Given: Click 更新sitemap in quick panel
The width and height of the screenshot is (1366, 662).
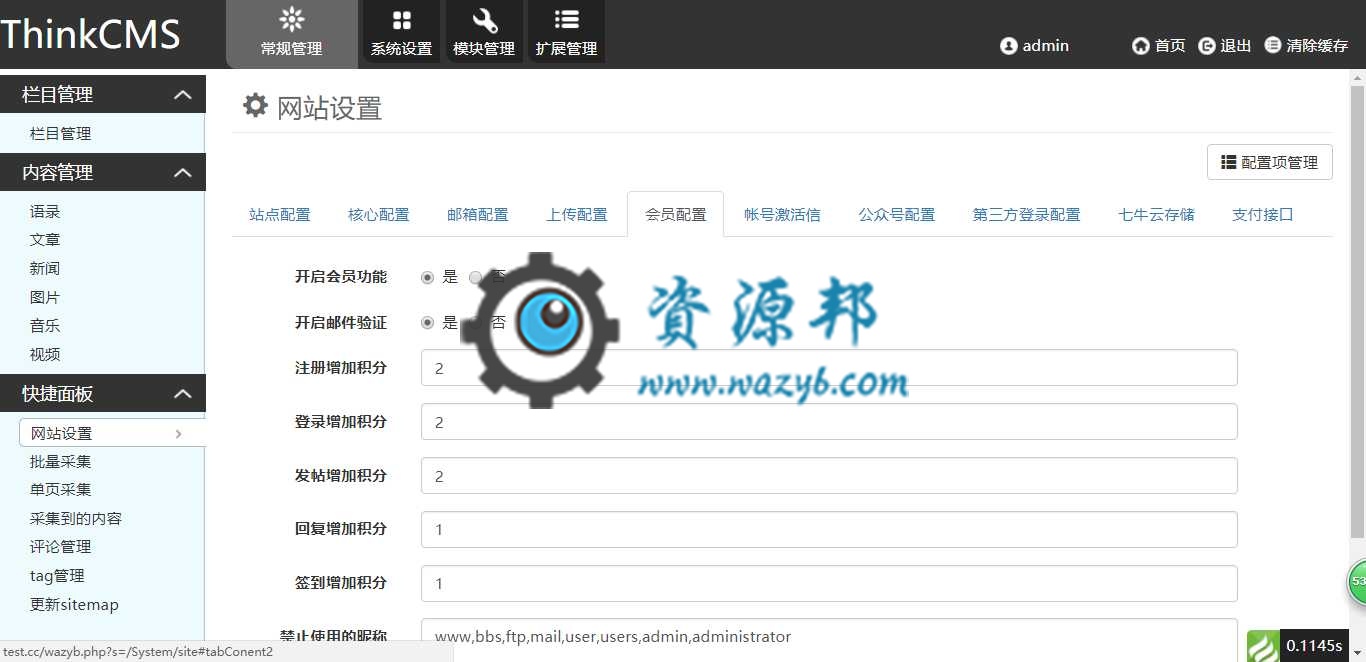Looking at the screenshot, I should pyautogui.click(x=74, y=605).
